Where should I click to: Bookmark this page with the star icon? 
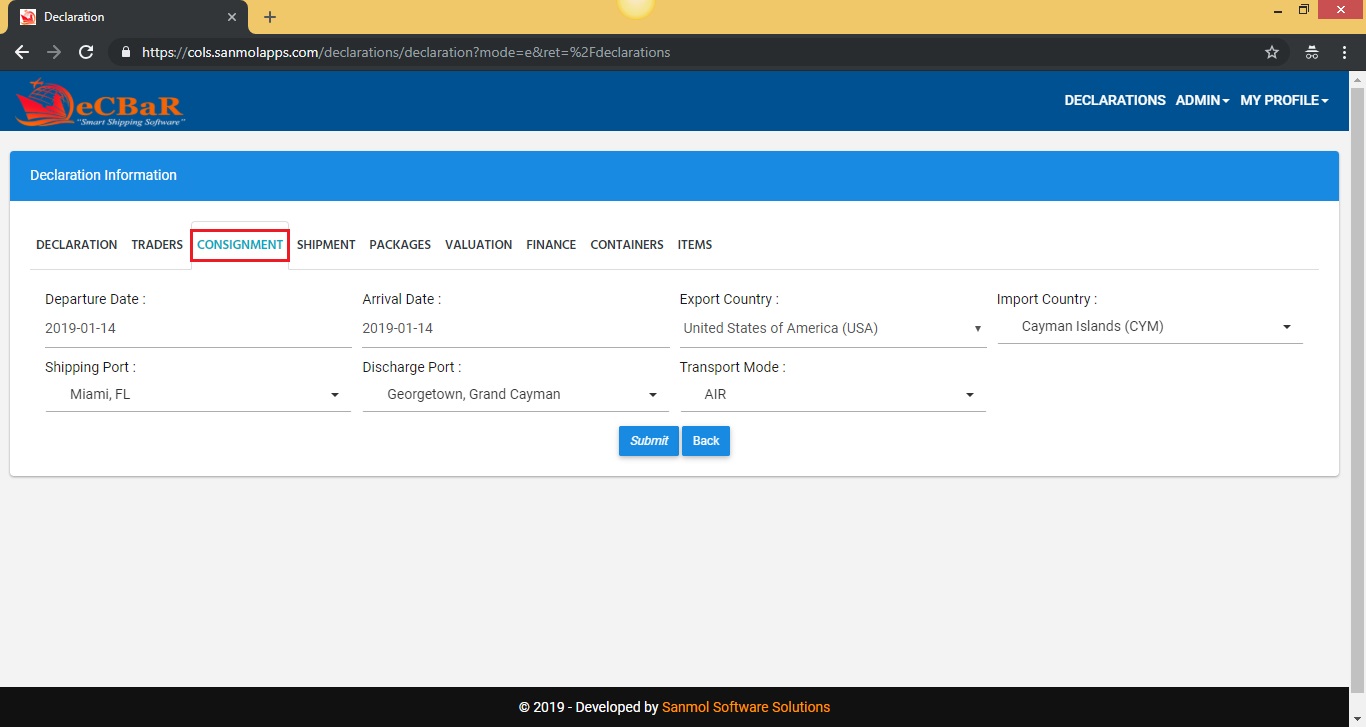1272,52
